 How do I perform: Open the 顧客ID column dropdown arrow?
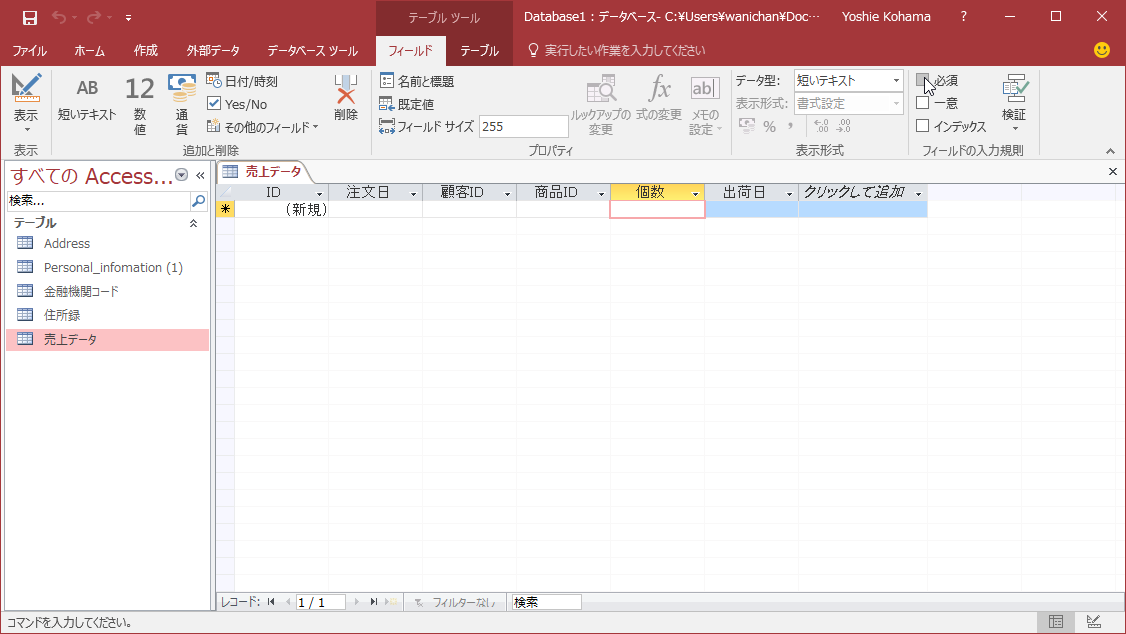tap(508, 193)
